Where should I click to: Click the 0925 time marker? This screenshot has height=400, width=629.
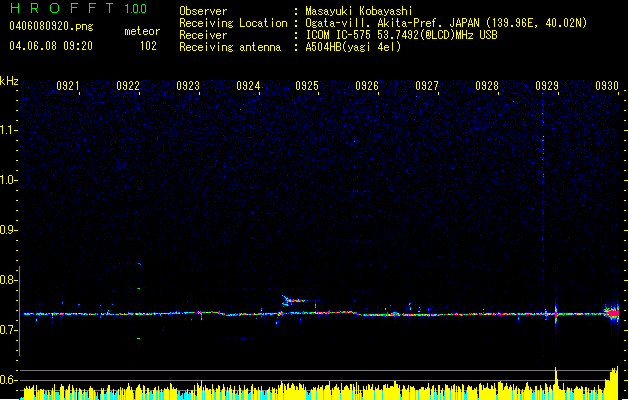307,85
